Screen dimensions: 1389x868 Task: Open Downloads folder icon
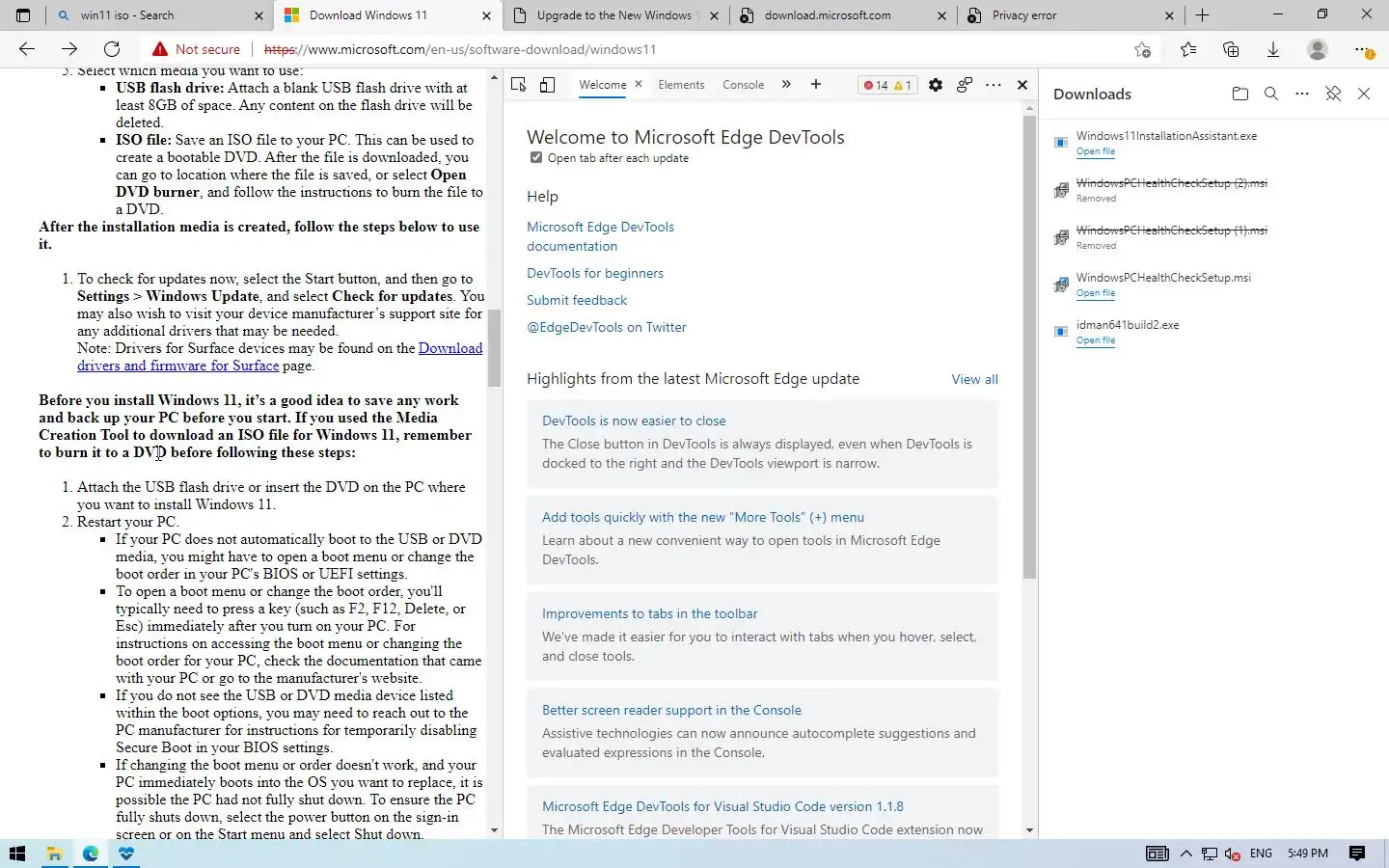point(1240,94)
